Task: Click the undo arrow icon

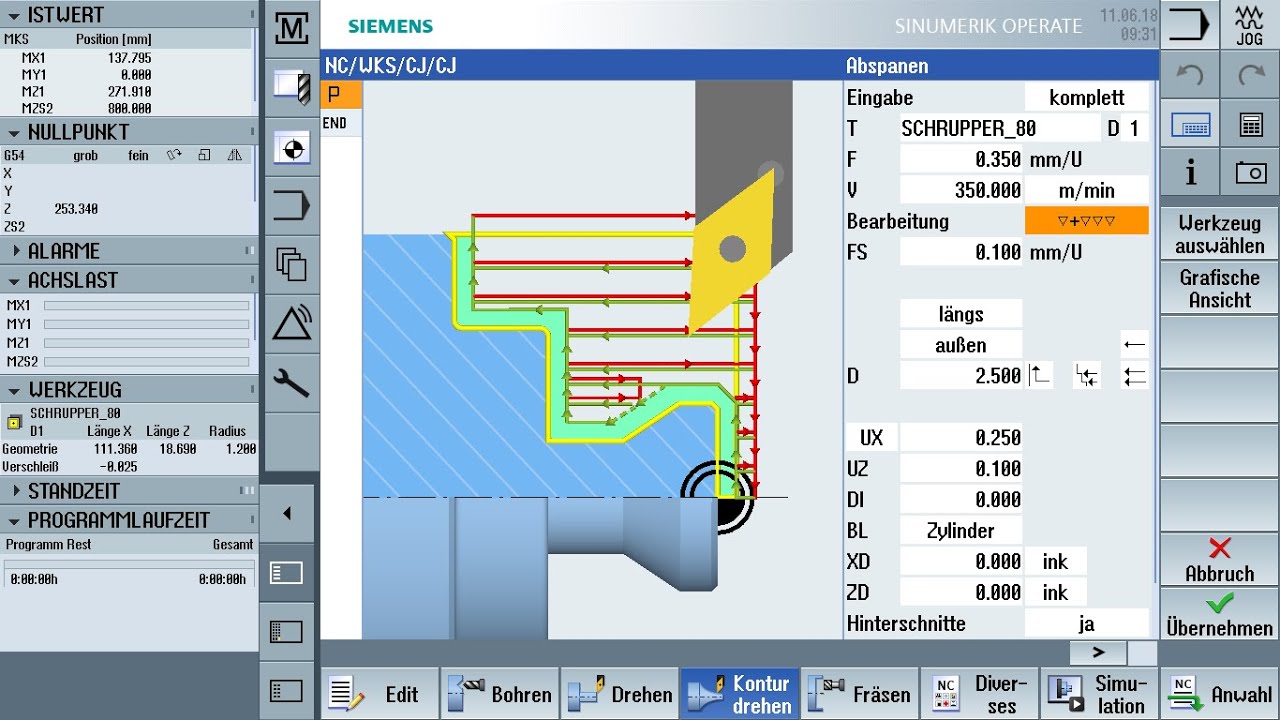Action: (x=1190, y=75)
